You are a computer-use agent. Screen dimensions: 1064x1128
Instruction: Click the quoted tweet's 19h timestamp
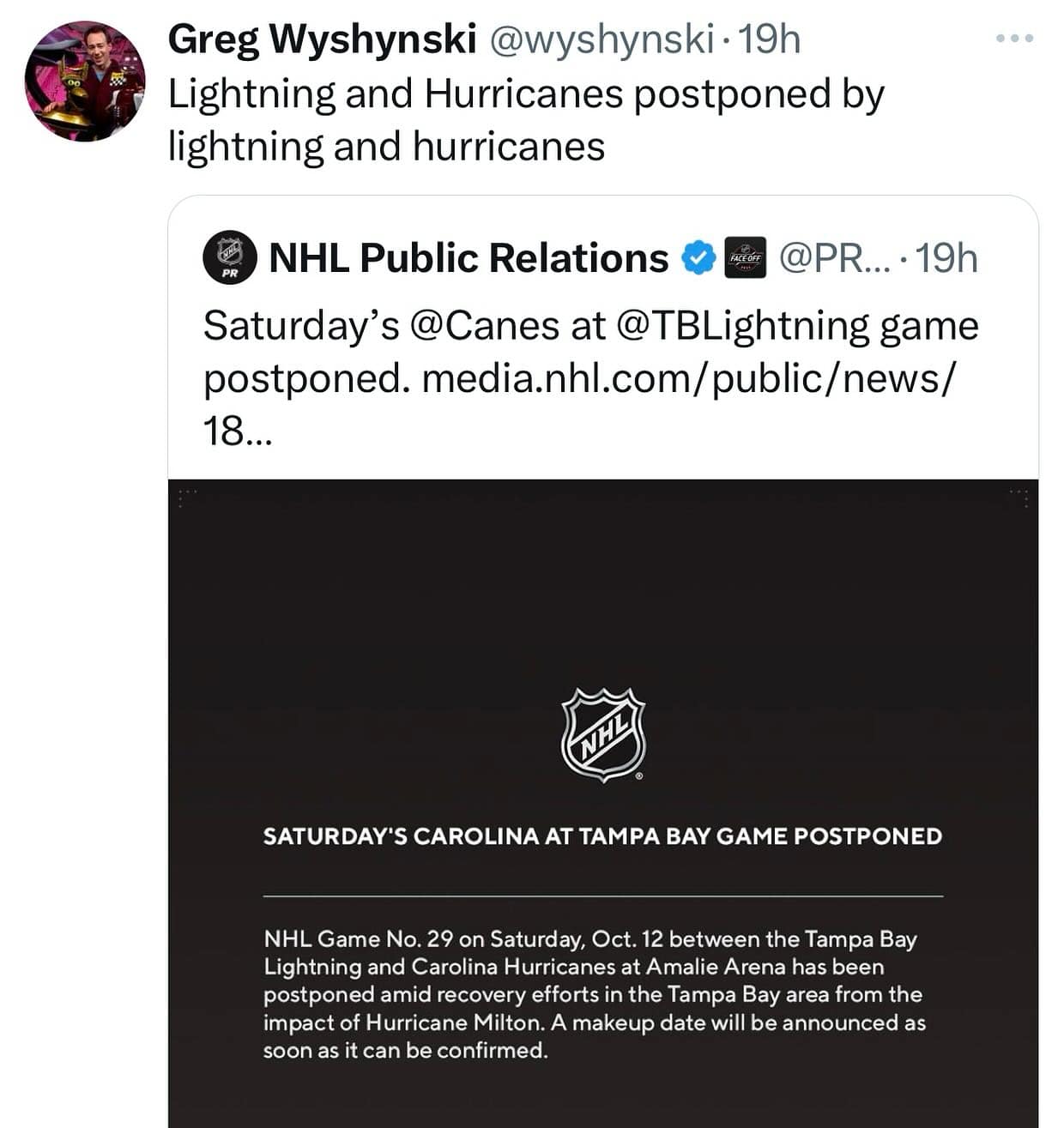tap(946, 258)
